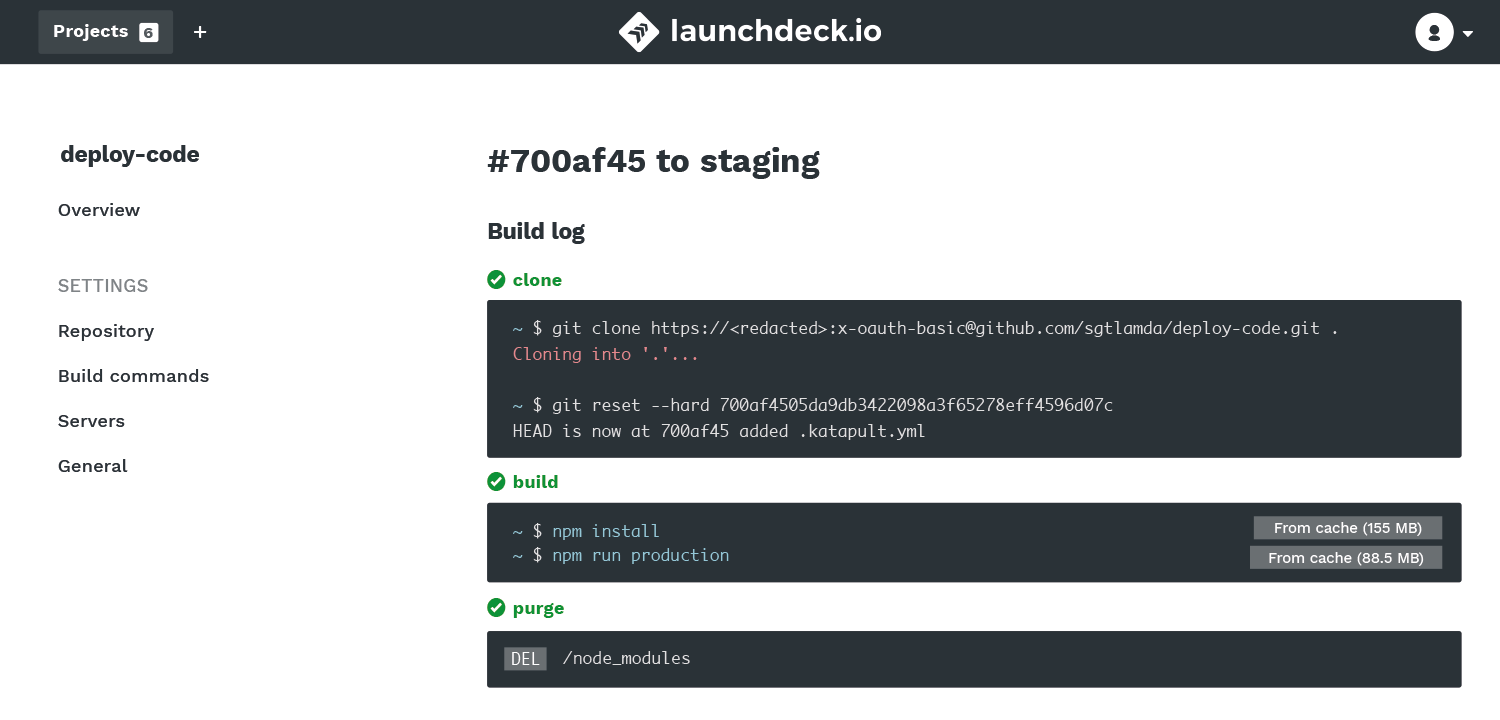Open General settings
The image size is (1500, 720).
[92, 466]
